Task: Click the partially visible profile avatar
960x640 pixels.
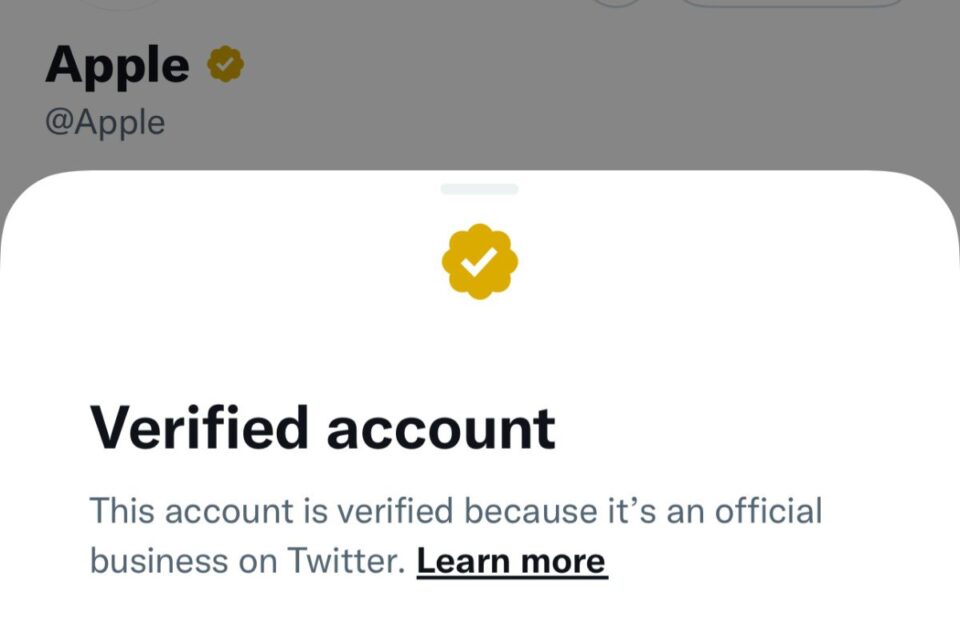Action: point(119,4)
